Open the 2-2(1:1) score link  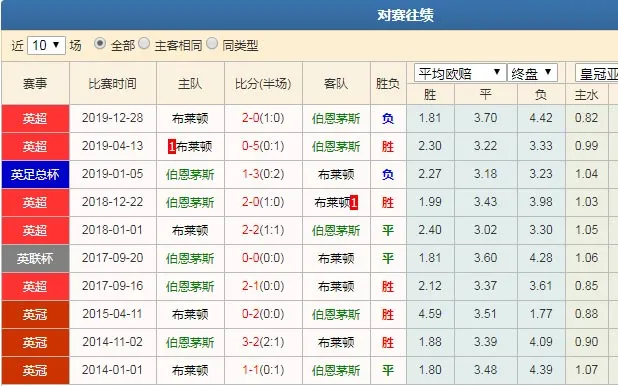pyautogui.click(x=263, y=230)
